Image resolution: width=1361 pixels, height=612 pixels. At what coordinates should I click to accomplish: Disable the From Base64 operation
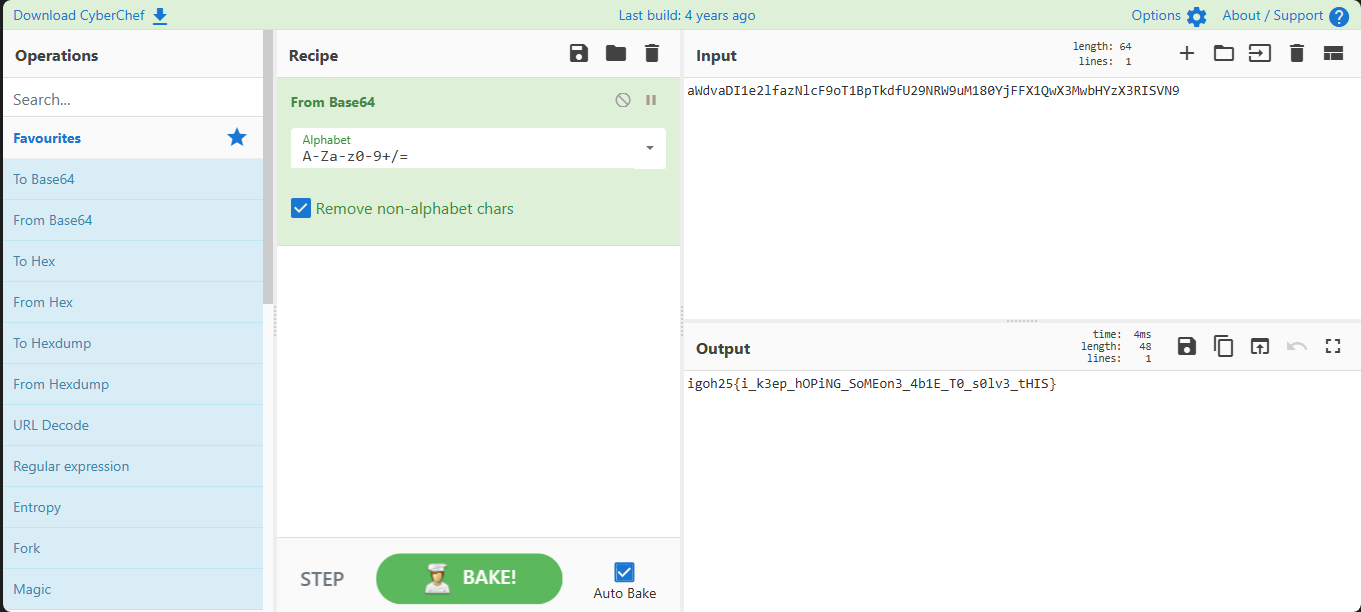623,100
